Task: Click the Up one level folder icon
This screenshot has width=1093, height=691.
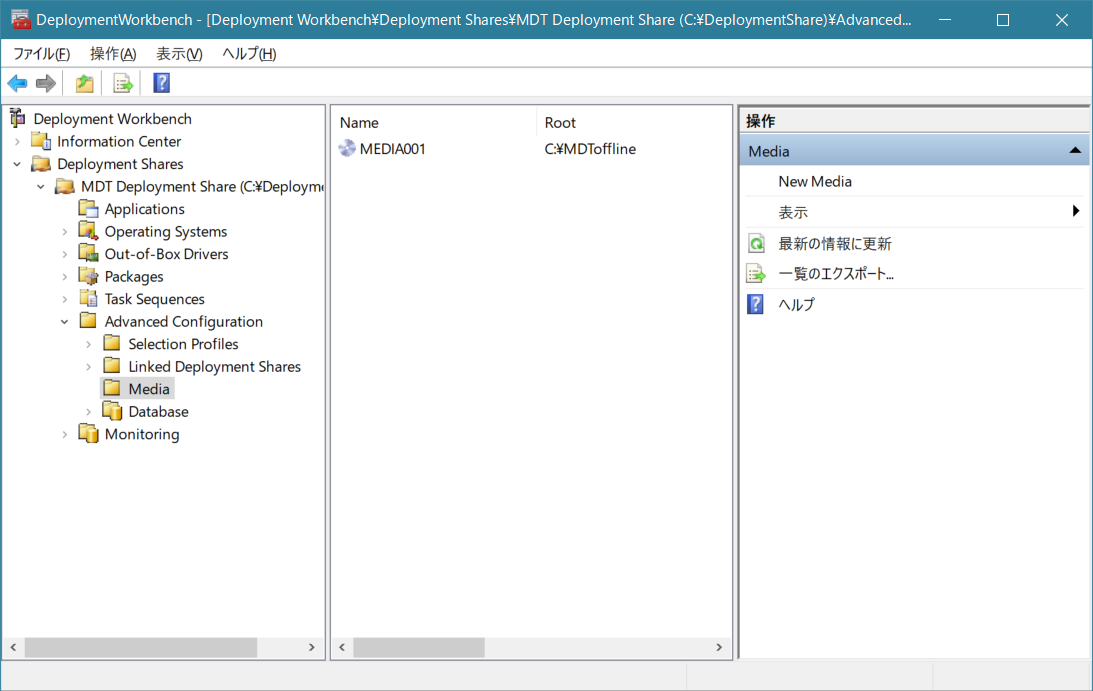Action: click(84, 84)
